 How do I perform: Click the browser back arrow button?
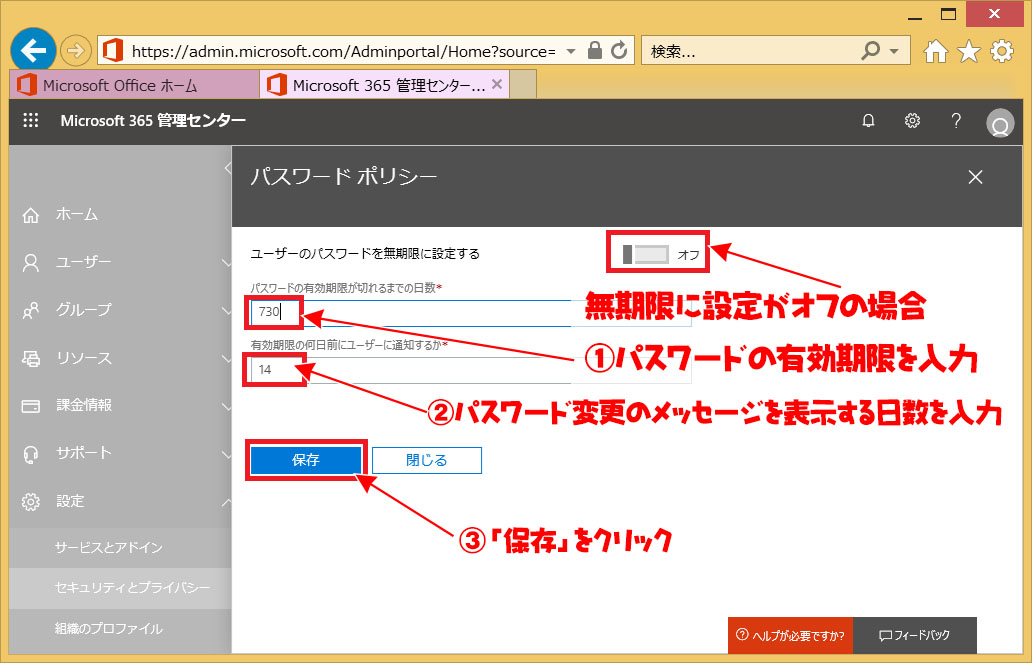(33, 49)
